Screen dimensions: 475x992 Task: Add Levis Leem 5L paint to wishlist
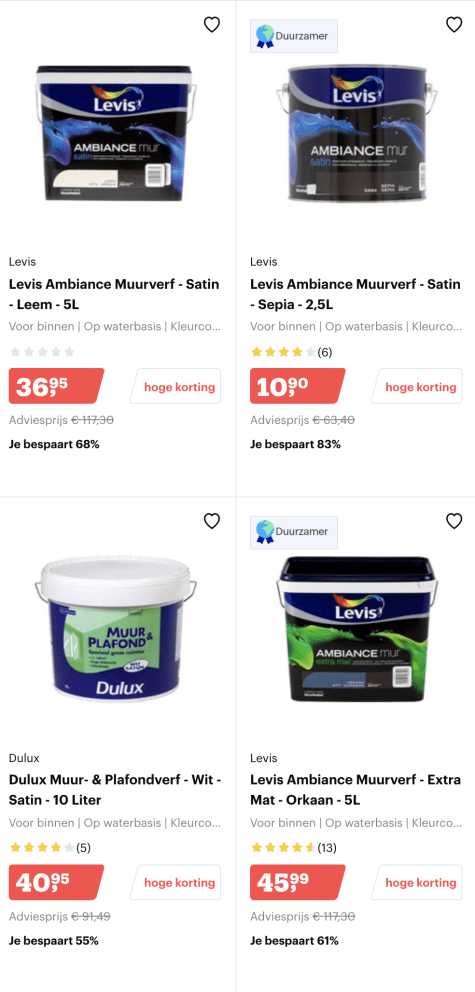tap(211, 25)
